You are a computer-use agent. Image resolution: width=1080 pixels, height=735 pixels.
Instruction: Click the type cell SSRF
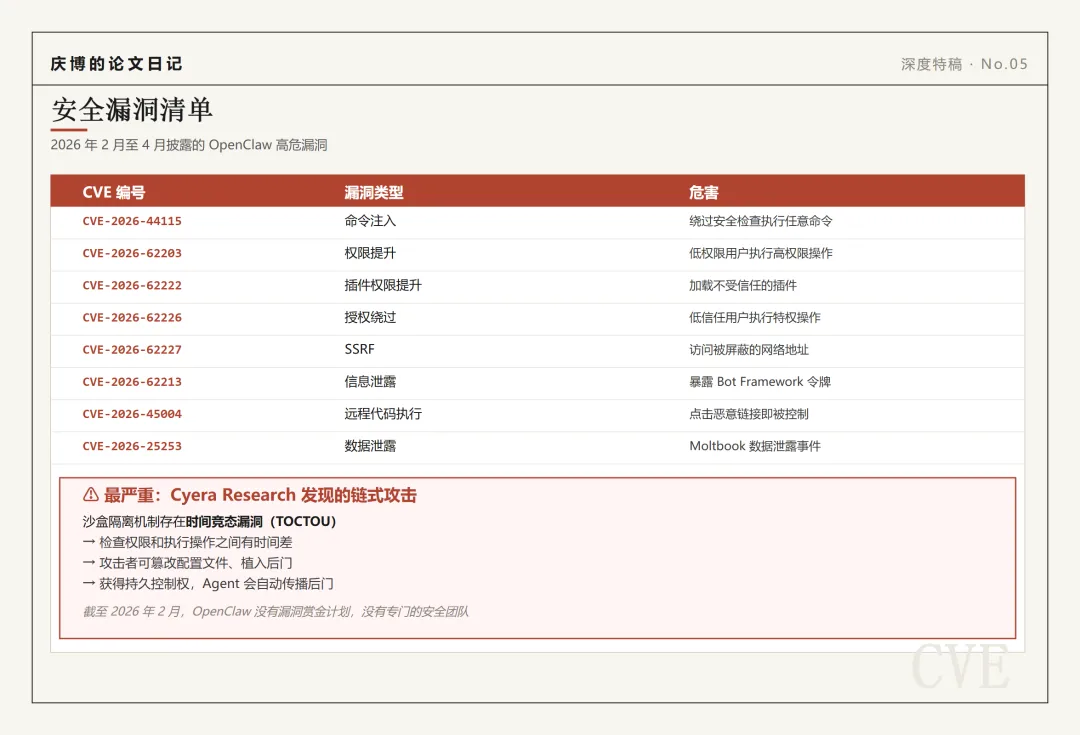pyautogui.click(x=360, y=350)
